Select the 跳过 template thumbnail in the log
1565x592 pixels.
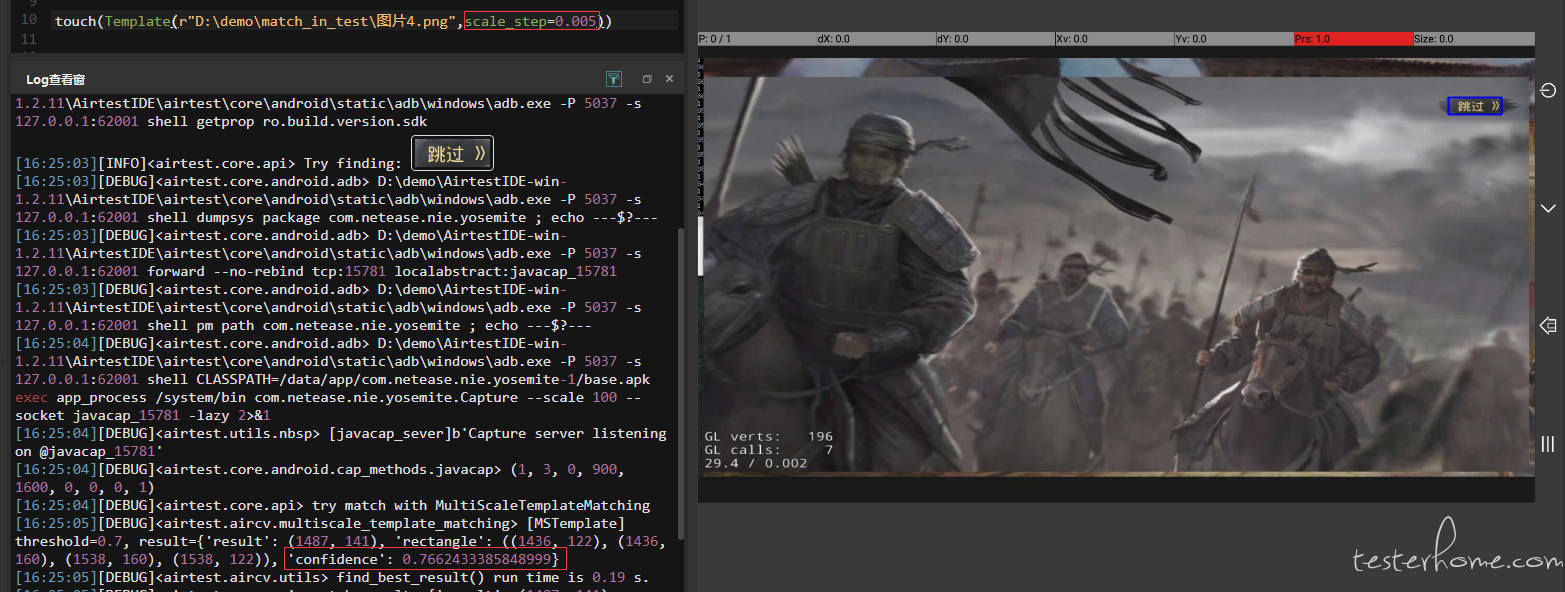point(453,154)
